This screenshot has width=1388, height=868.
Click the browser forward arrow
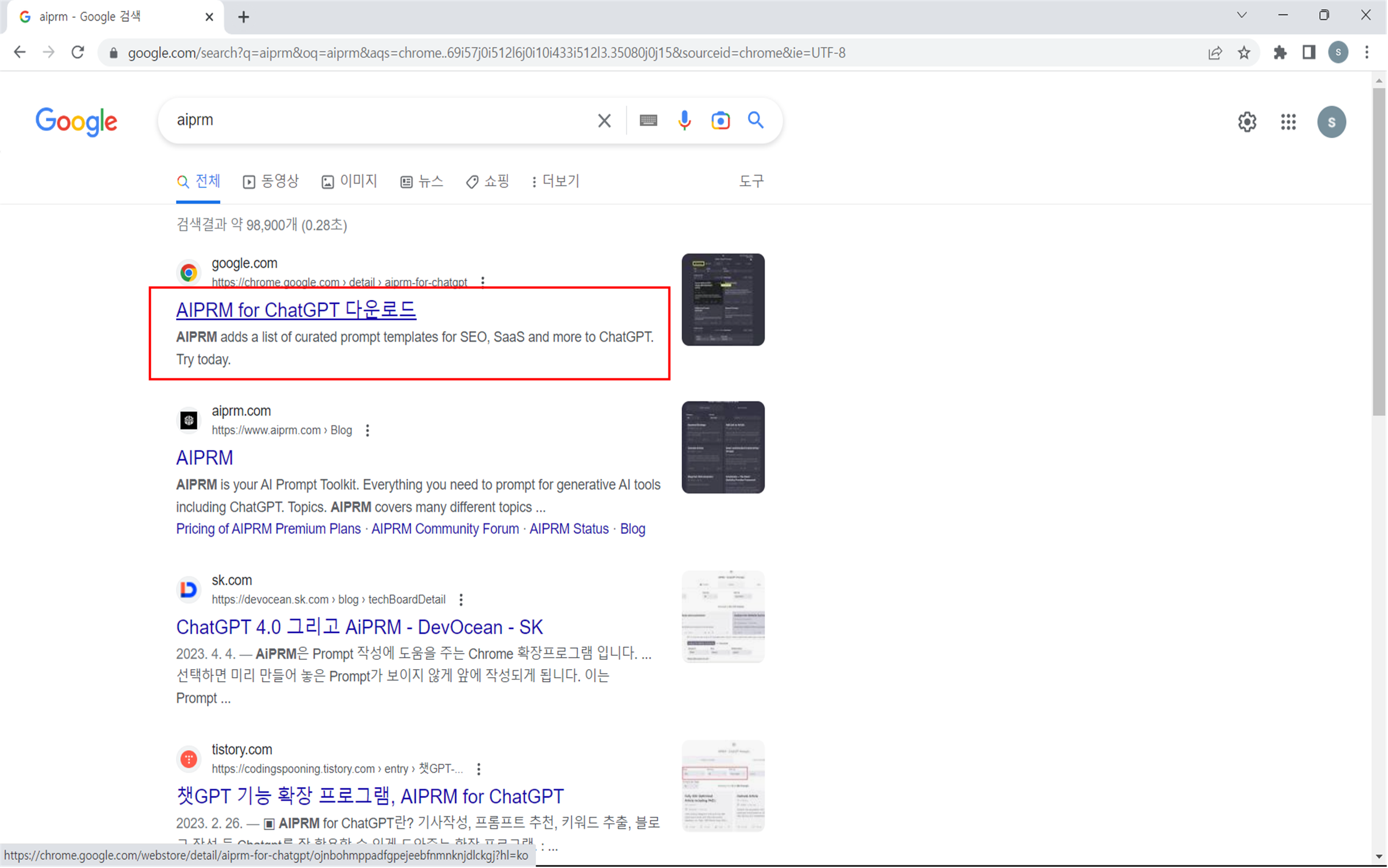pyautogui.click(x=49, y=53)
